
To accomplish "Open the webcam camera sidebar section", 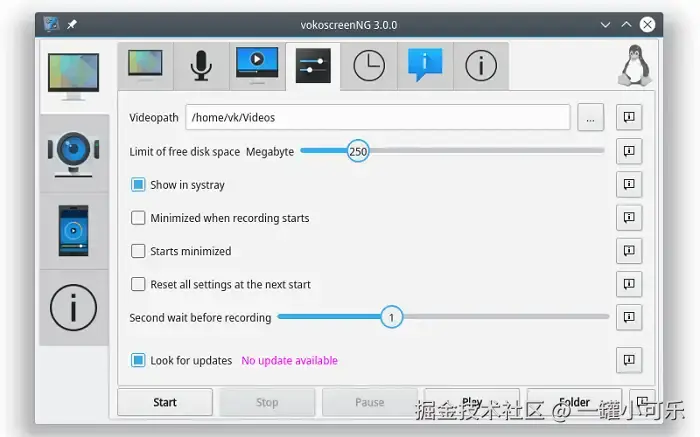I will 74,154.
